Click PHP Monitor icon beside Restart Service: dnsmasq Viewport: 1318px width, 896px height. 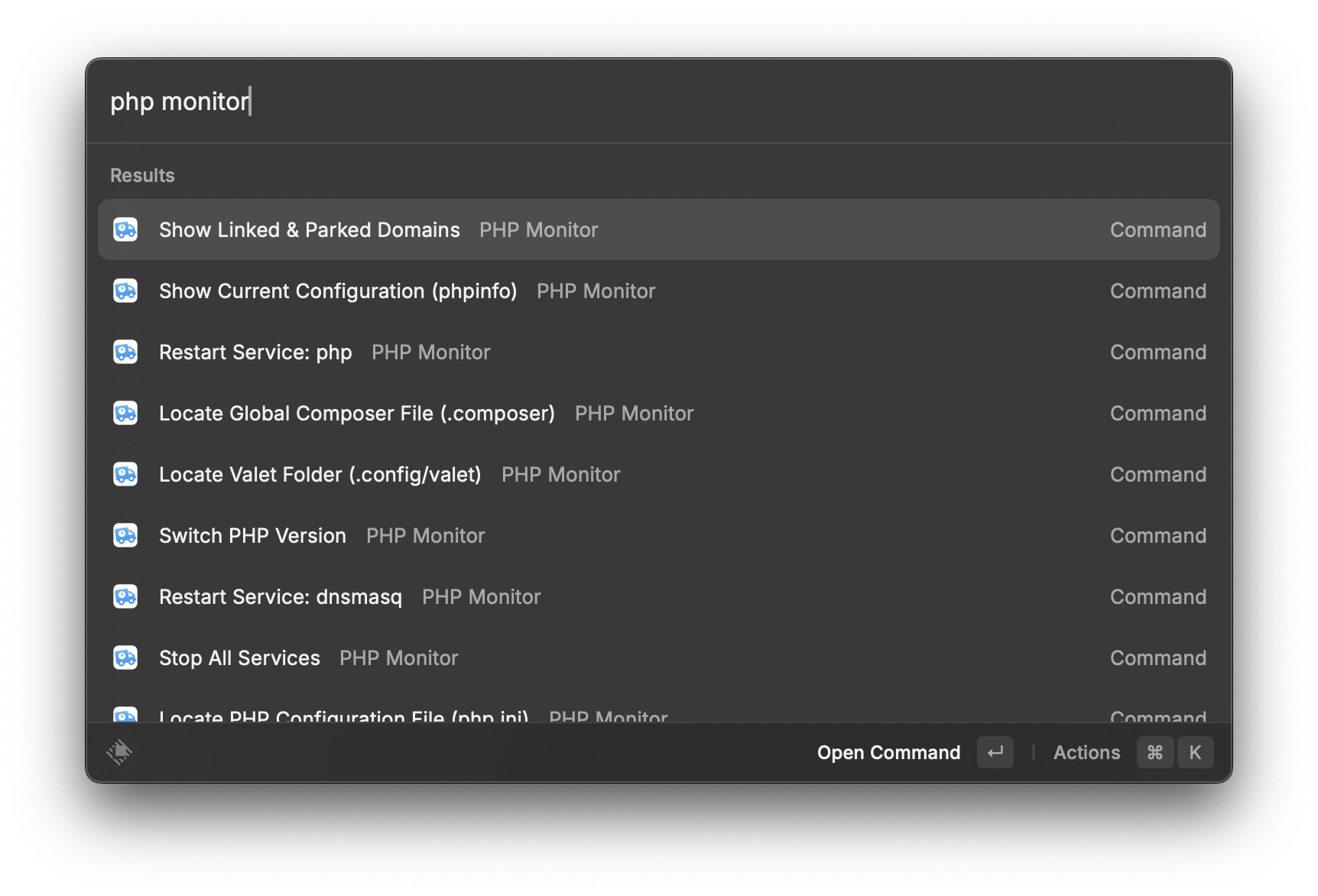tap(125, 596)
